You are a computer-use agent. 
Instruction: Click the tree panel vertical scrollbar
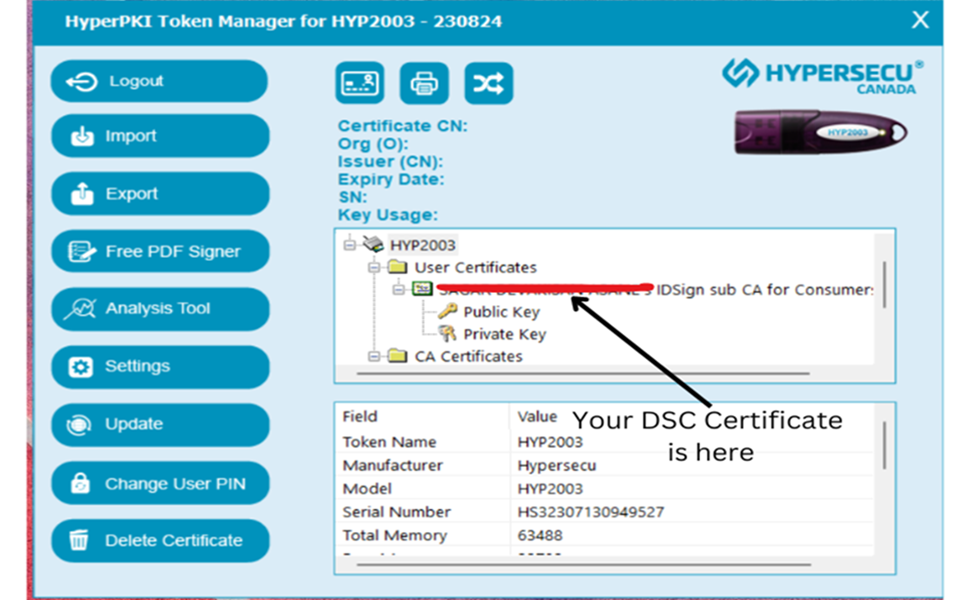click(884, 285)
